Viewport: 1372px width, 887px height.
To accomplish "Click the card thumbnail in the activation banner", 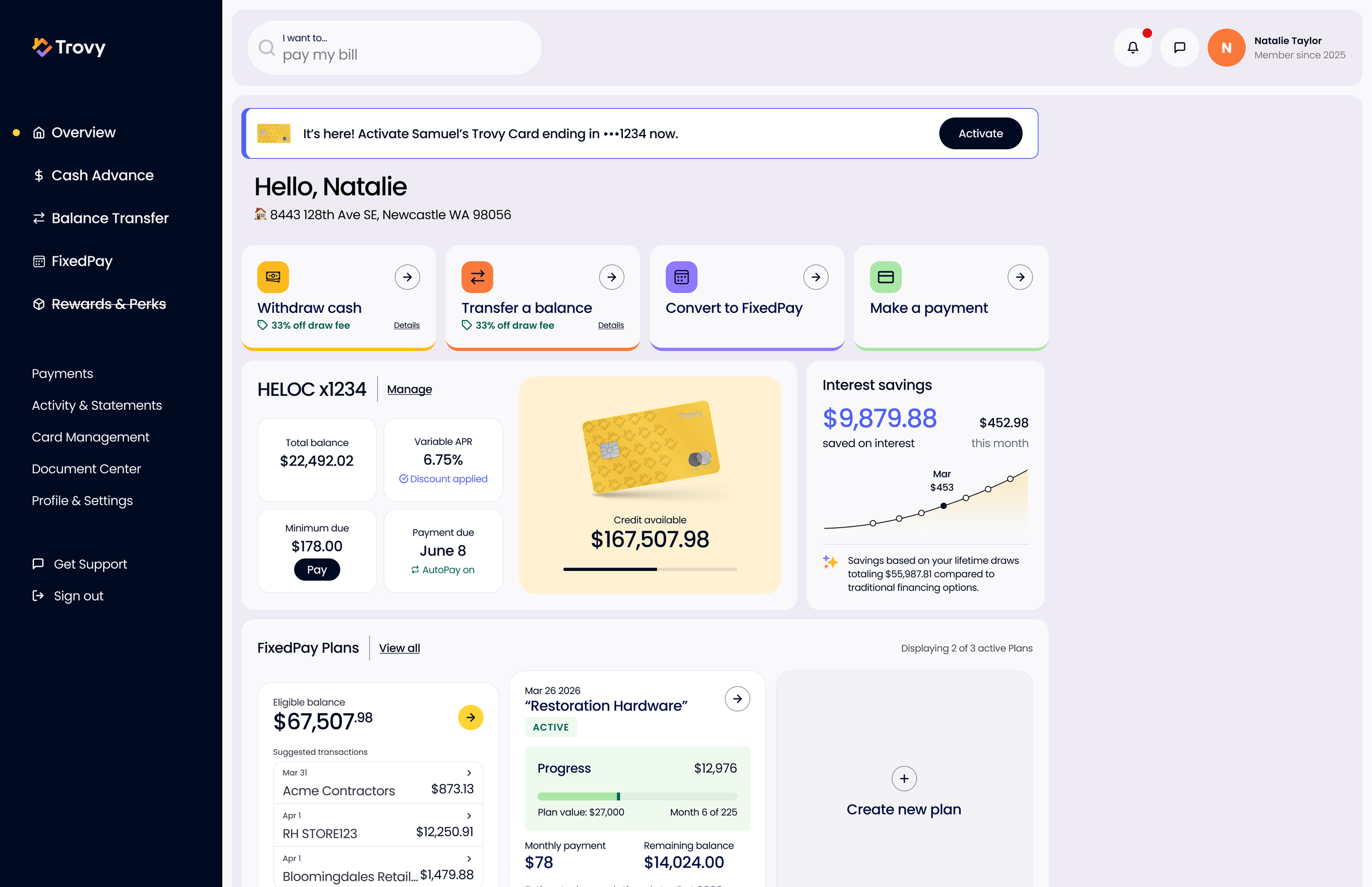I will [274, 133].
